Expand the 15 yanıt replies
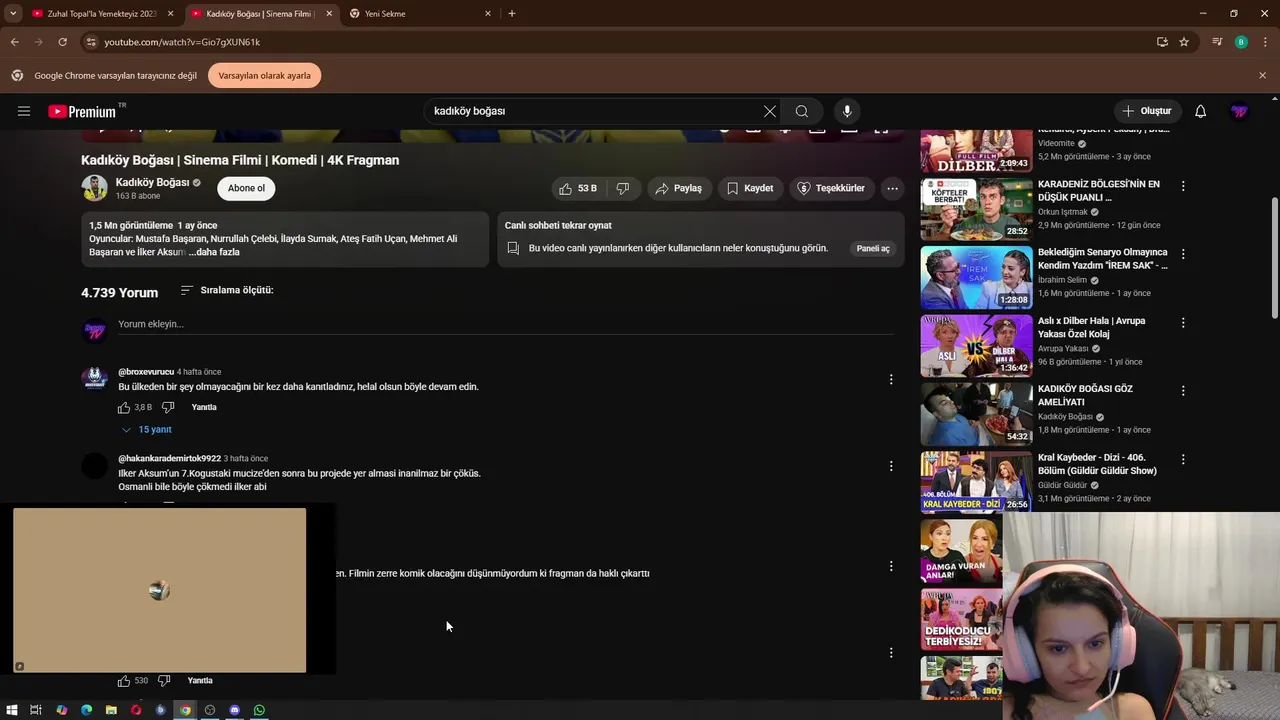Image resolution: width=1280 pixels, height=720 pixels. [x=146, y=429]
